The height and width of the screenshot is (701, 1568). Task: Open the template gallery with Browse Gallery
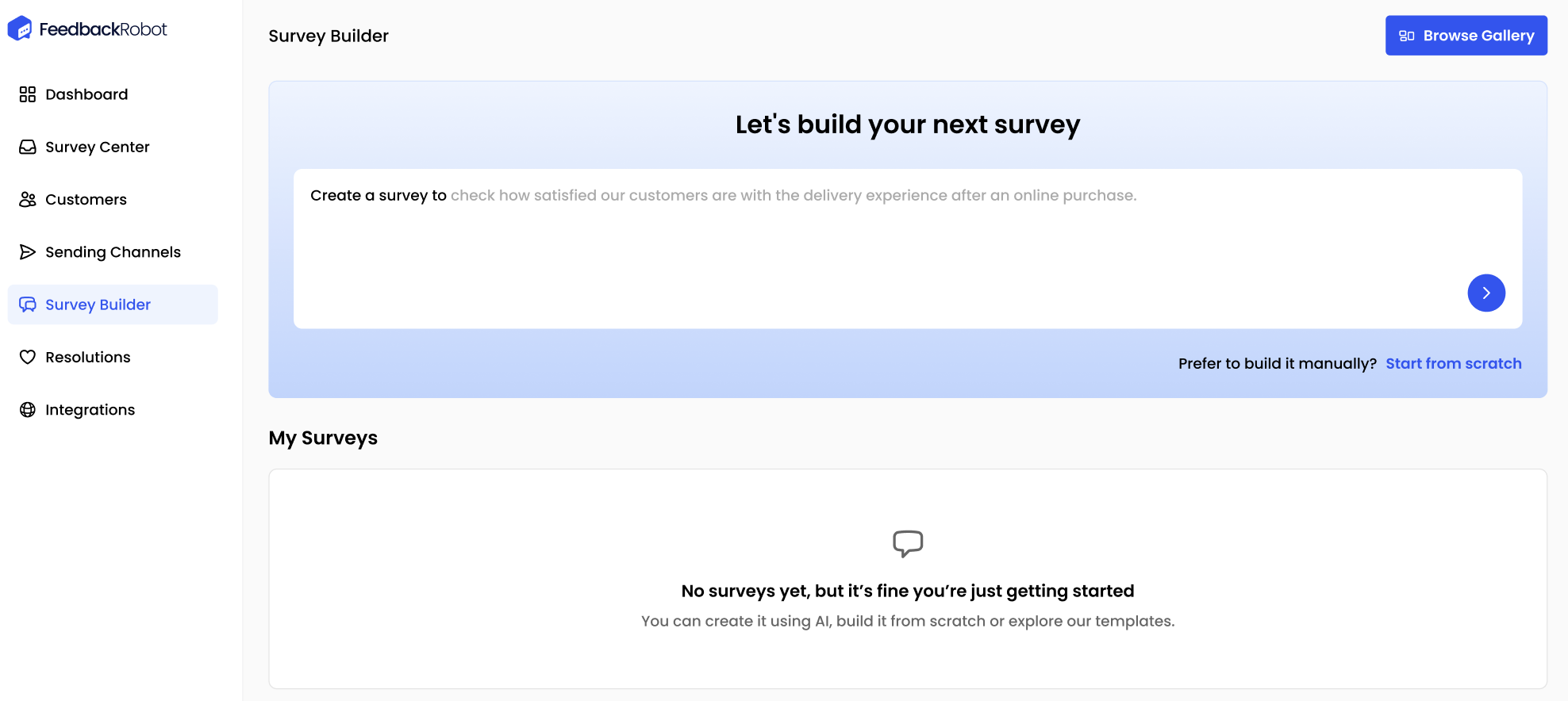coord(1466,35)
